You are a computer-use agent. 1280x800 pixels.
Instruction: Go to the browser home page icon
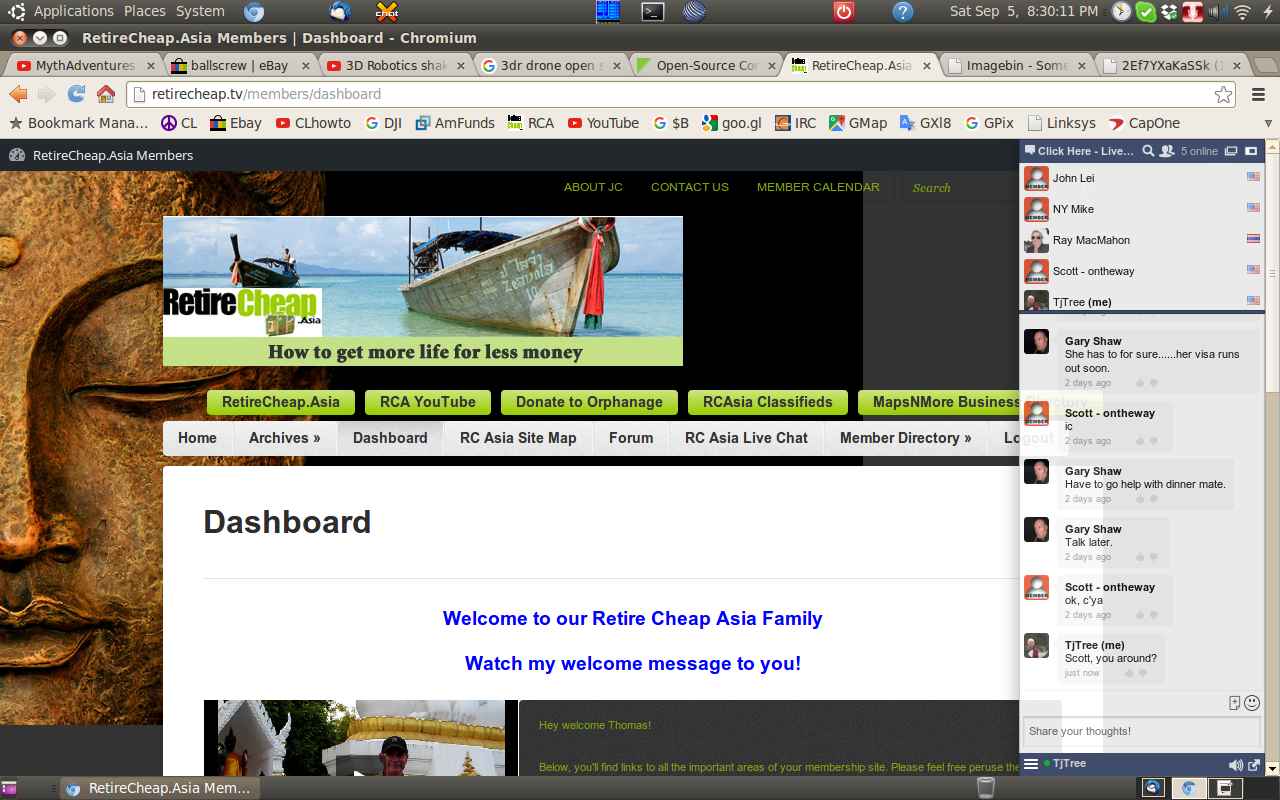105,94
